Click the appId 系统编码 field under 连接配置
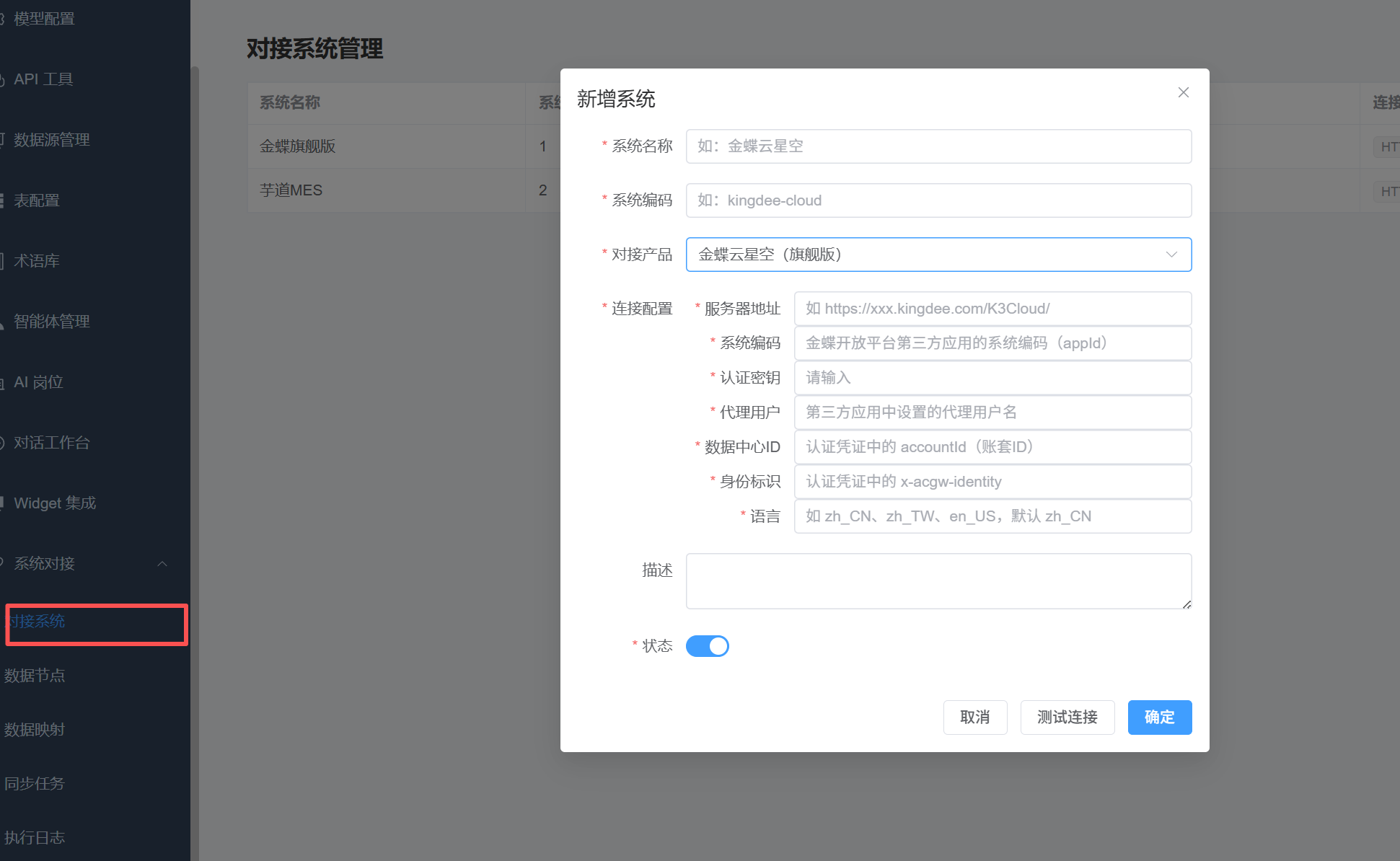Image resolution: width=1400 pixels, height=861 pixels. point(992,343)
